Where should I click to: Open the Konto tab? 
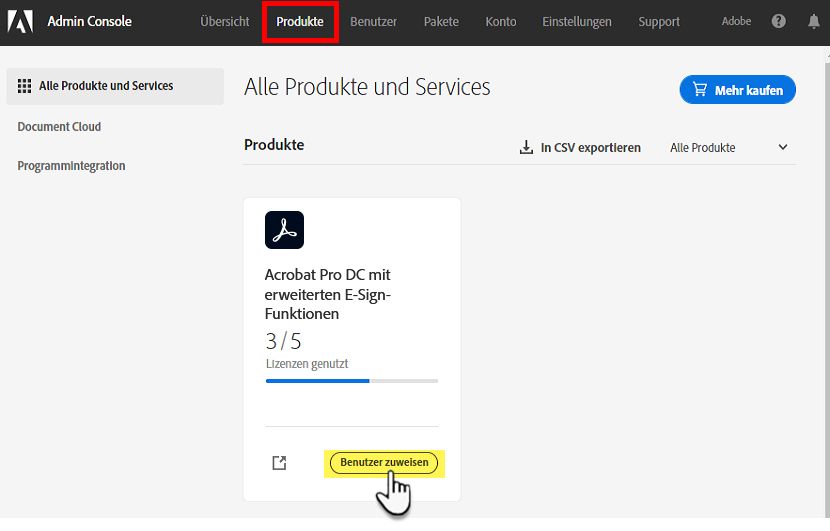(x=501, y=22)
